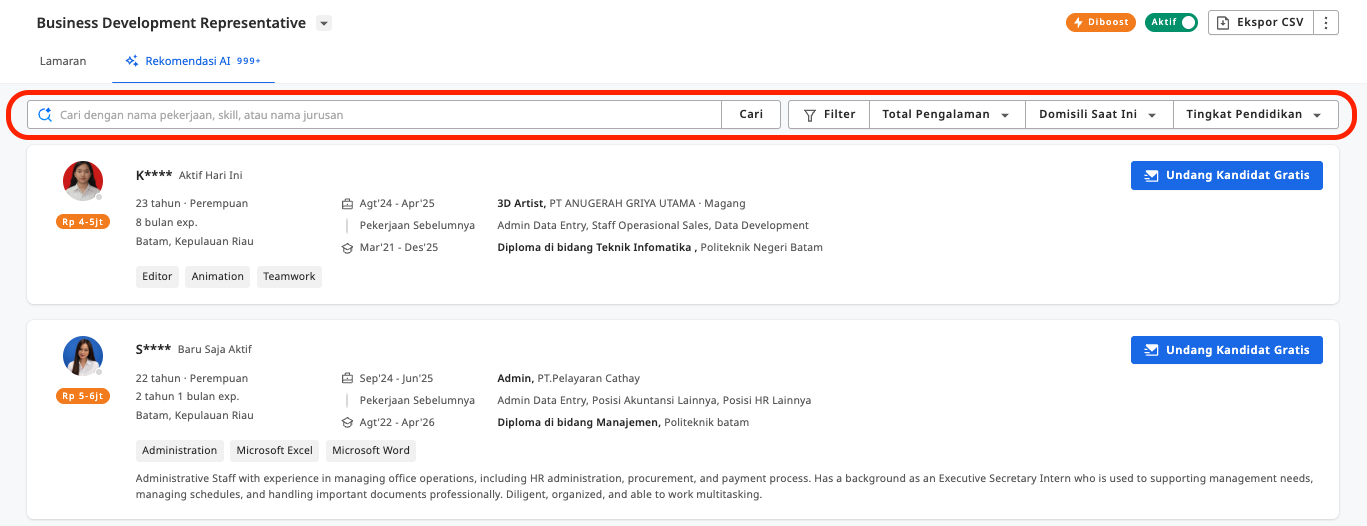Image resolution: width=1367 pixels, height=526 pixels.
Task: Click the 3D Artist job title text
Action: (521, 203)
